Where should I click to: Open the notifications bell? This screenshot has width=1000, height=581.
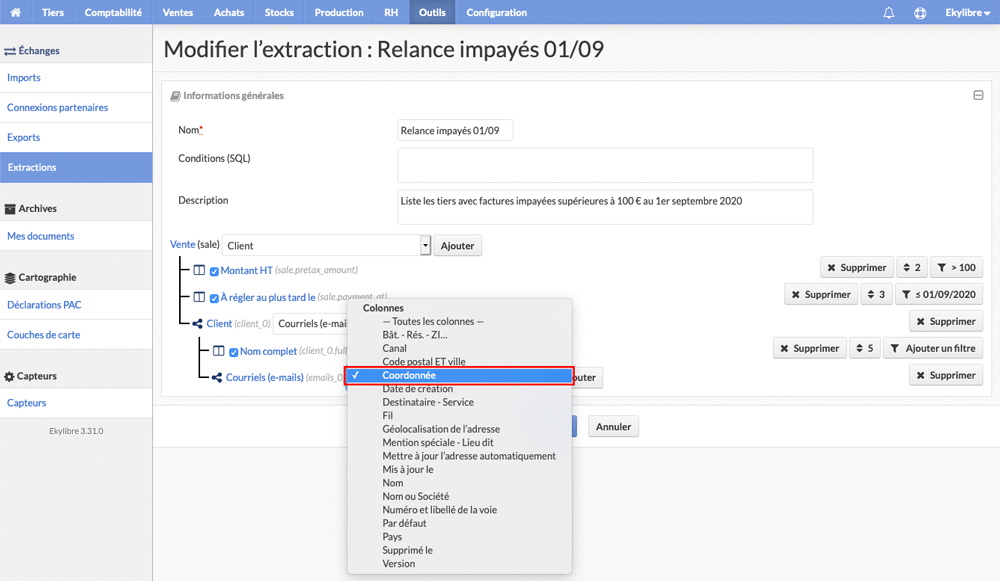click(x=888, y=12)
